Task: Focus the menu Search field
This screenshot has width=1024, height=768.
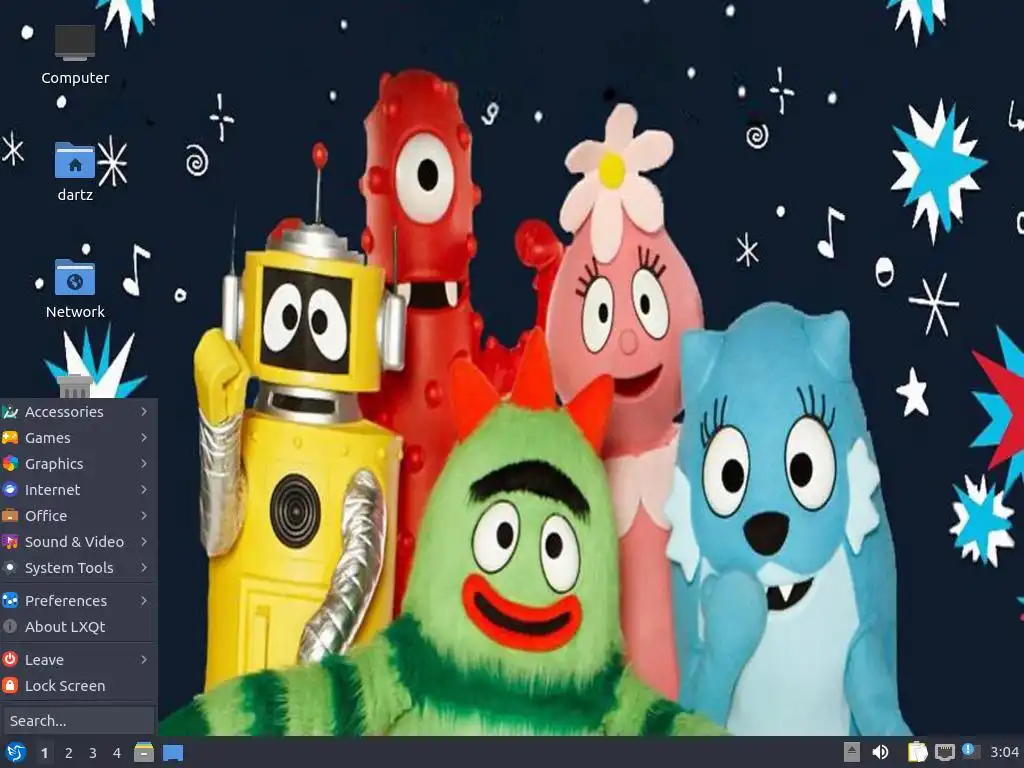Action: click(x=78, y=720)
